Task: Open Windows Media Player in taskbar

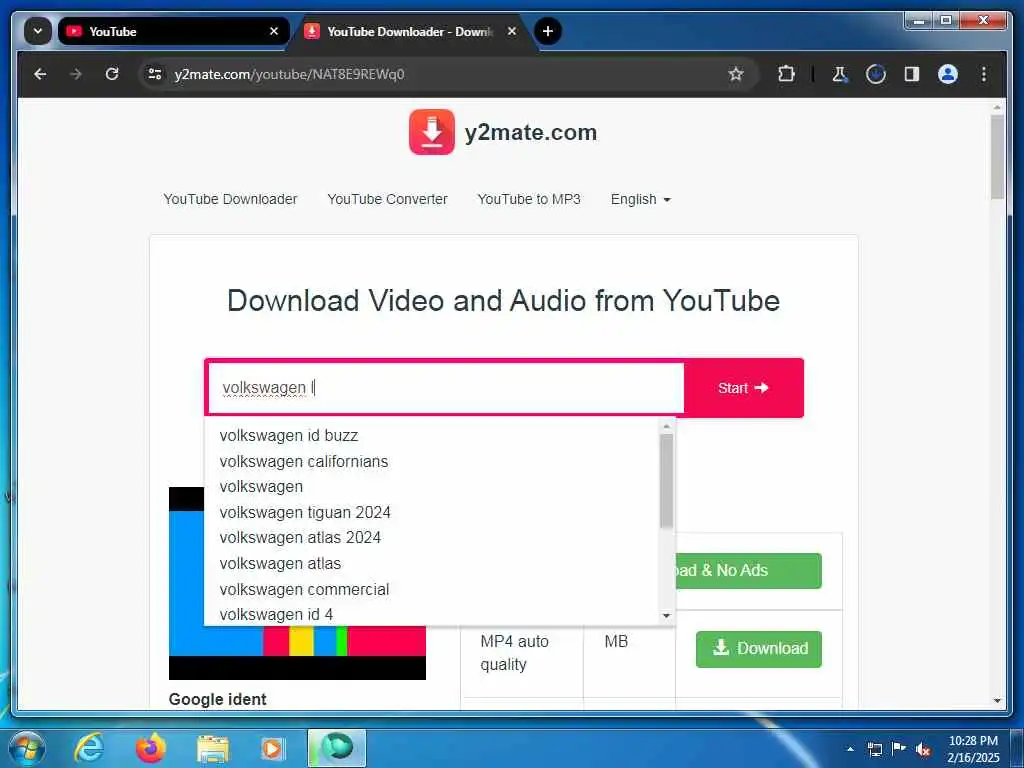Action: point(272,749)
